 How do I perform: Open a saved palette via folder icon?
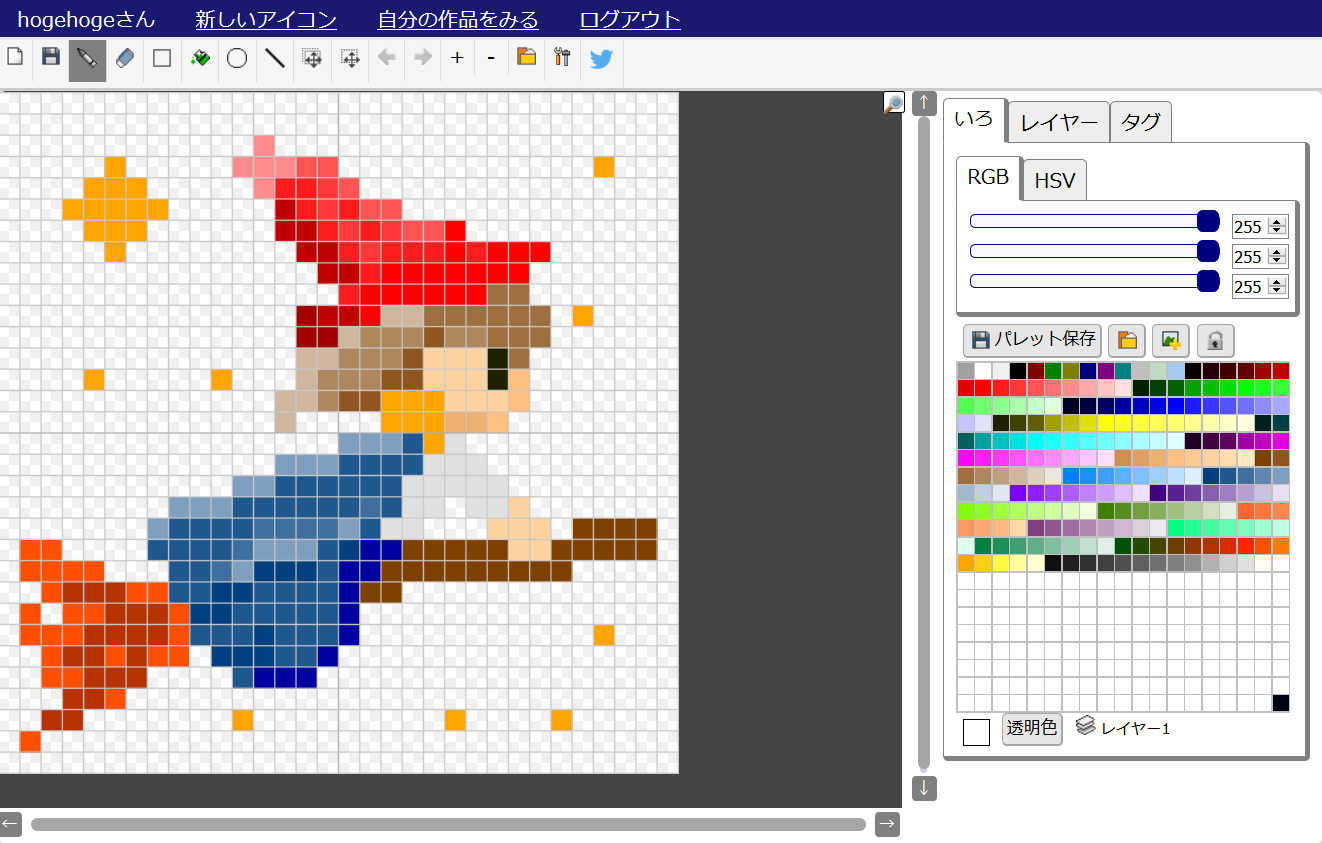(x=1126, y=341)
